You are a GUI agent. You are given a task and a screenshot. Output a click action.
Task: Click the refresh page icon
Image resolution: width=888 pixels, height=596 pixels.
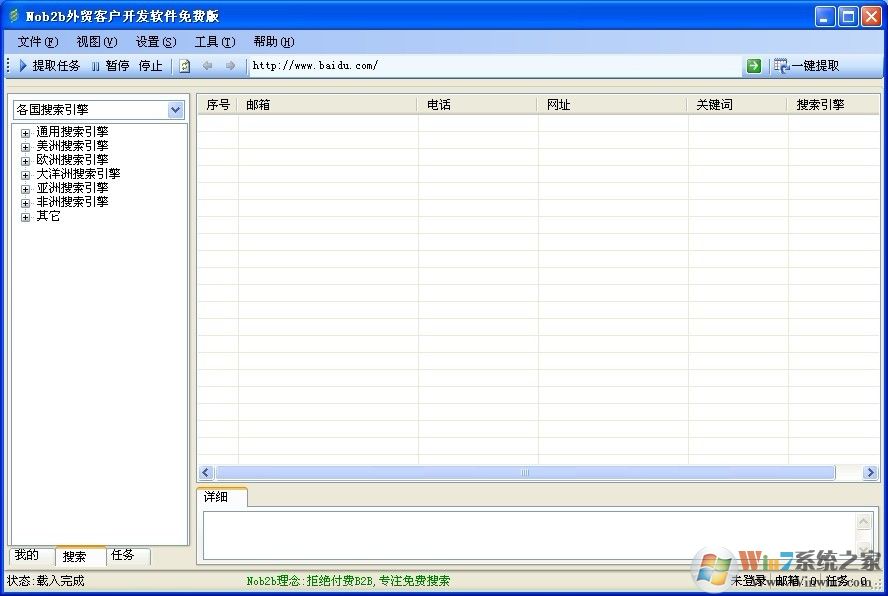pos(184,66)
